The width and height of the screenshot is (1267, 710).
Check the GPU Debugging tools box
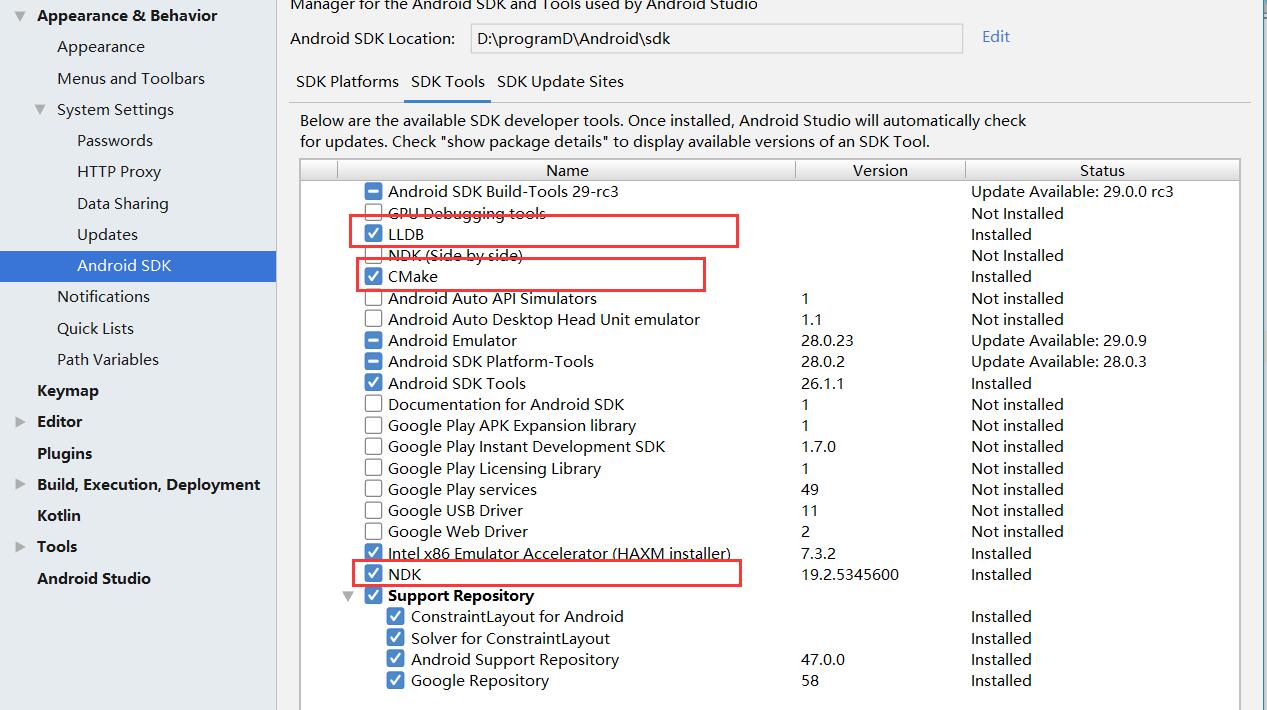point(373,213)
